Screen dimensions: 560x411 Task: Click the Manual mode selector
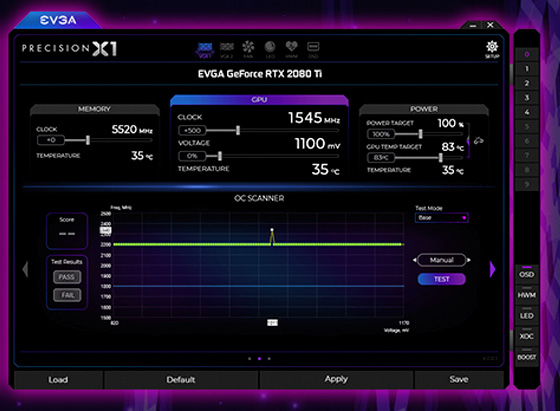[441, 260]
